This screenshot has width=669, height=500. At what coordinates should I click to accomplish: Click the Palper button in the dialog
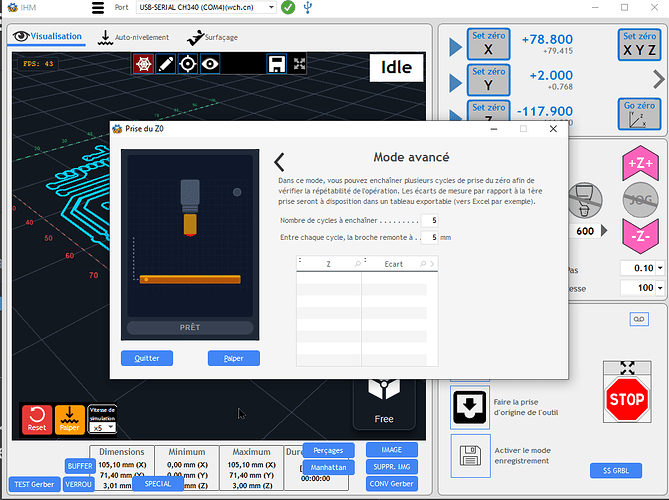pos(234,358)
